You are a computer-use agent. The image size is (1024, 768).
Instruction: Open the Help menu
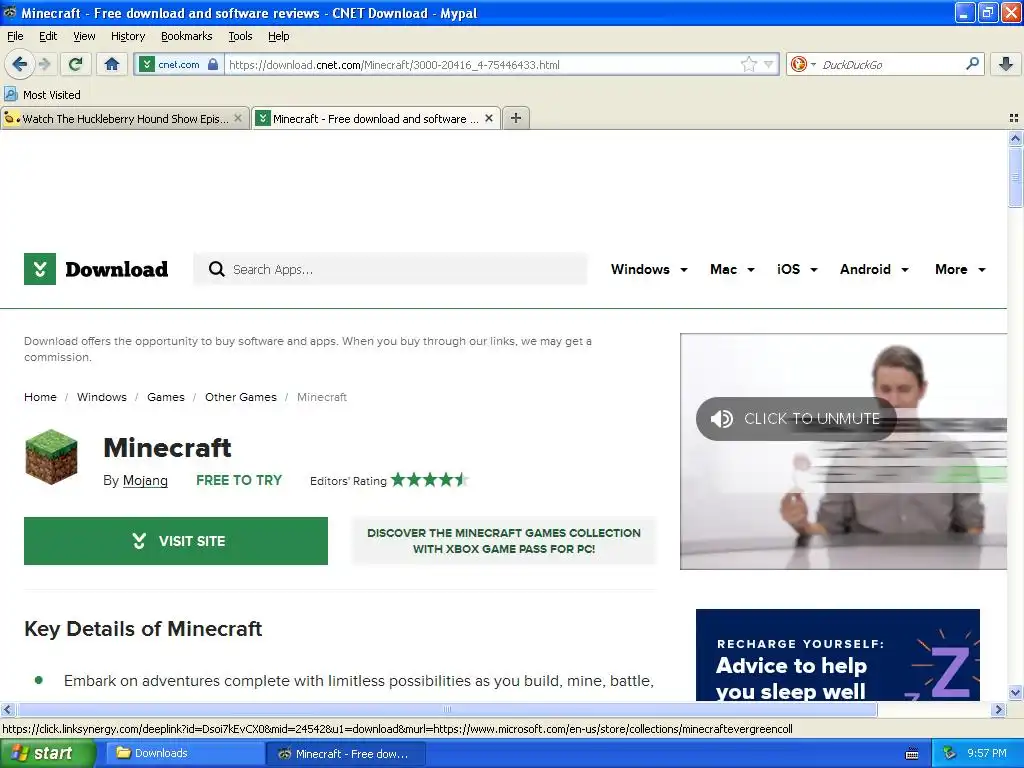click(x=279, y=36)
